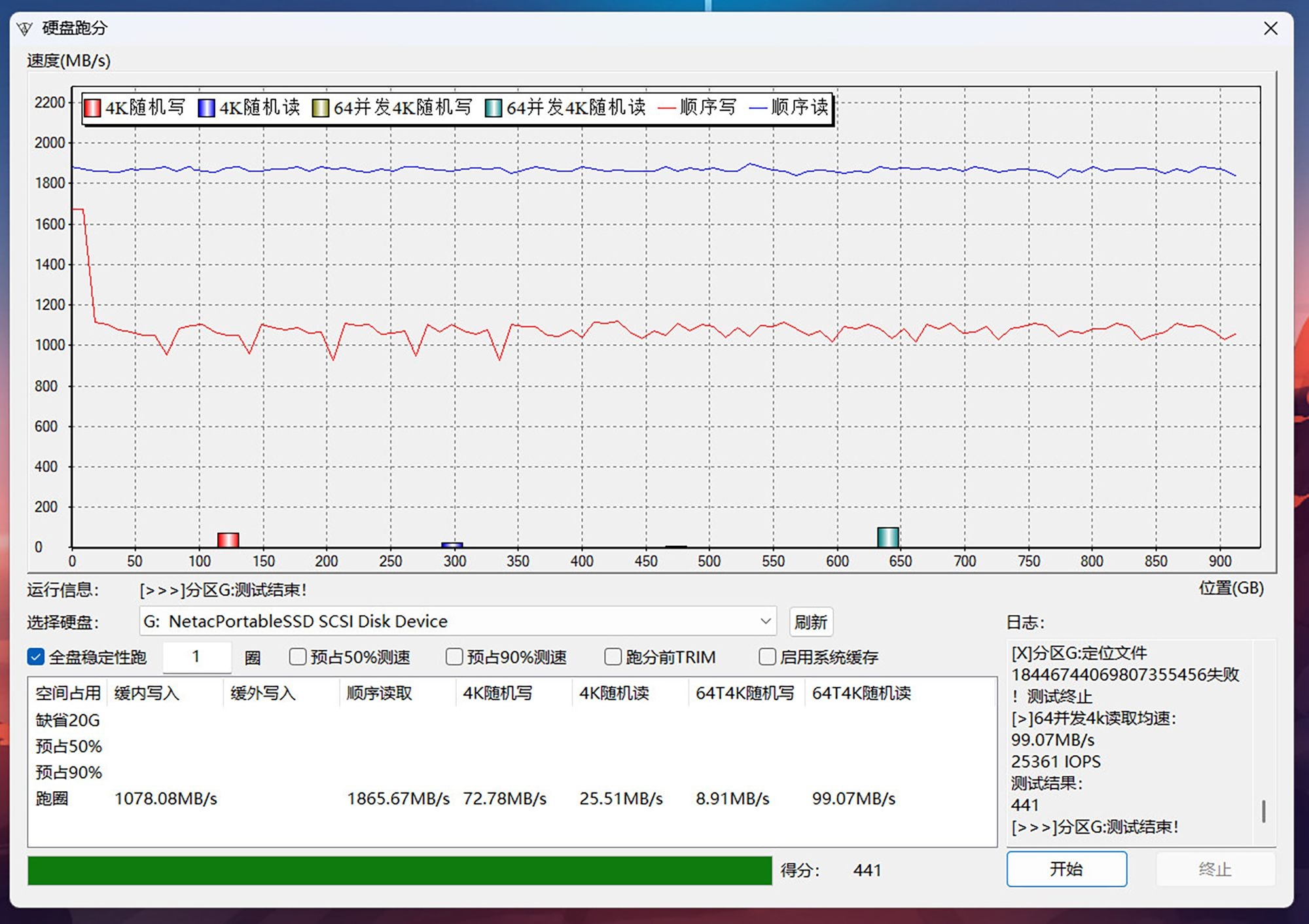Click the red 4K随机写 legend swatch
The width and height of the screenshot is (1309, 924).
92,108
